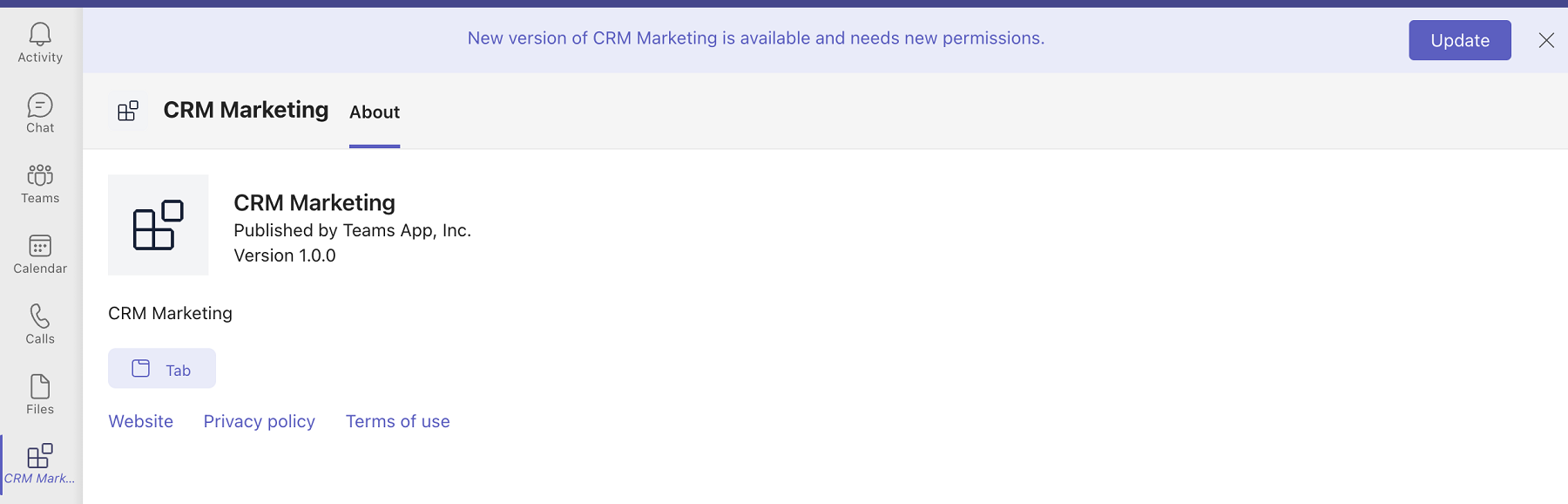Select the CRM Marketing app in sidebar
This screenshot has height=504, width=1568.
(x=40, y=465)
